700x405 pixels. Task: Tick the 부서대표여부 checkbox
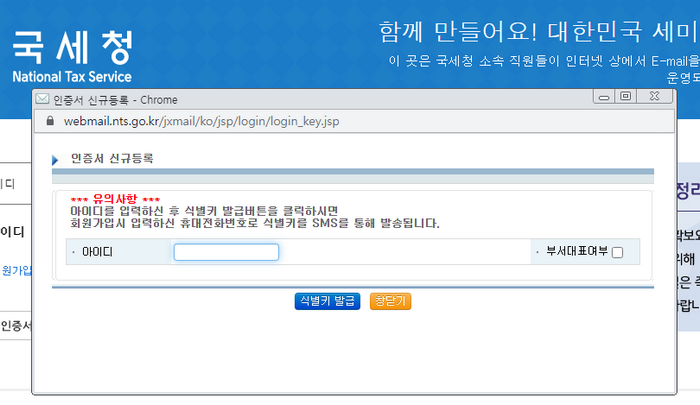pyautogui.click(x=617, y=253)
